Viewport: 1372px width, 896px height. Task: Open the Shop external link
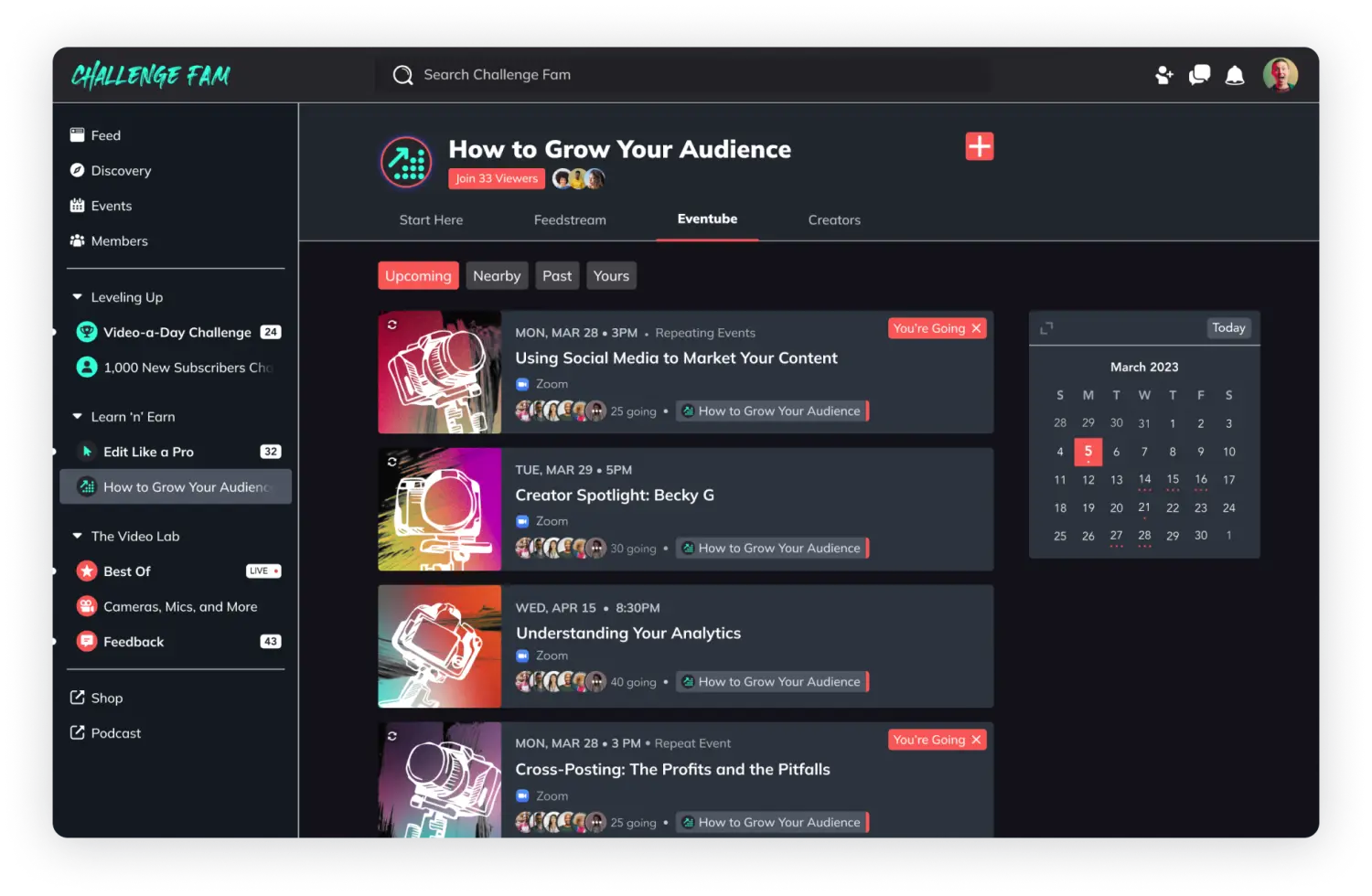(97, 699)
